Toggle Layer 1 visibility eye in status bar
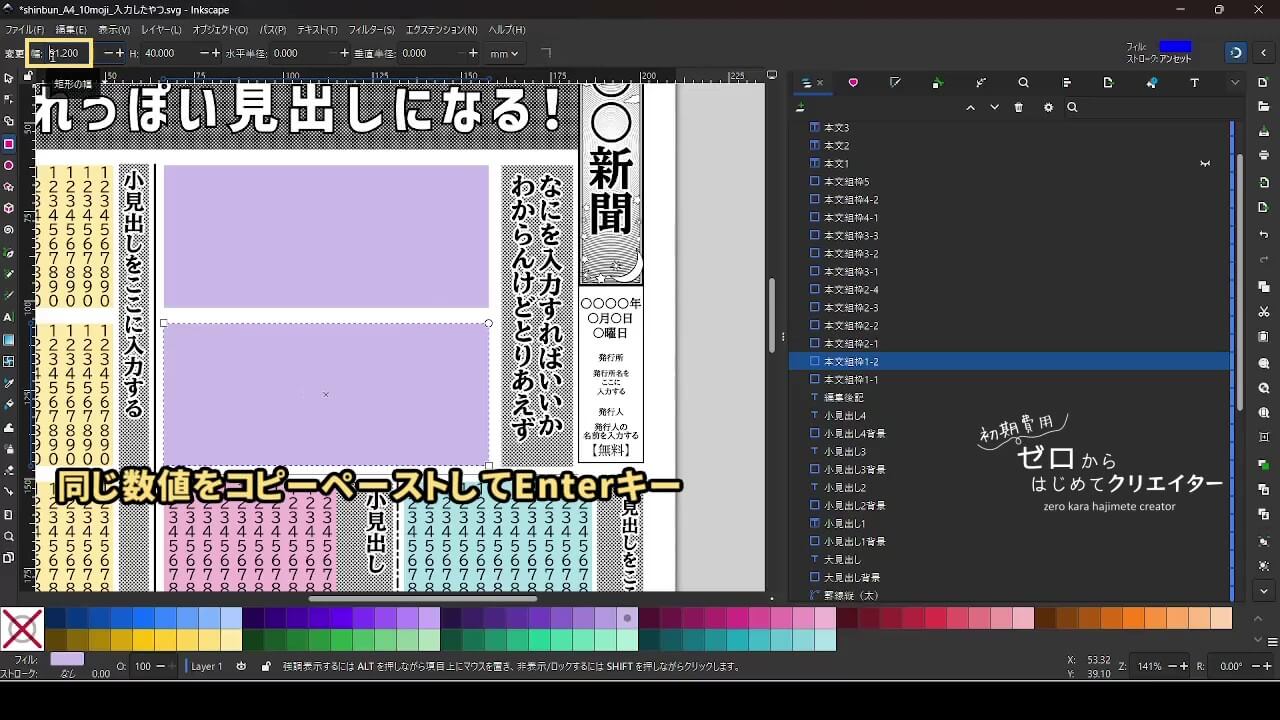This screenshot has height=720, width=1280. pyautogui.click(x=241, y=666)
